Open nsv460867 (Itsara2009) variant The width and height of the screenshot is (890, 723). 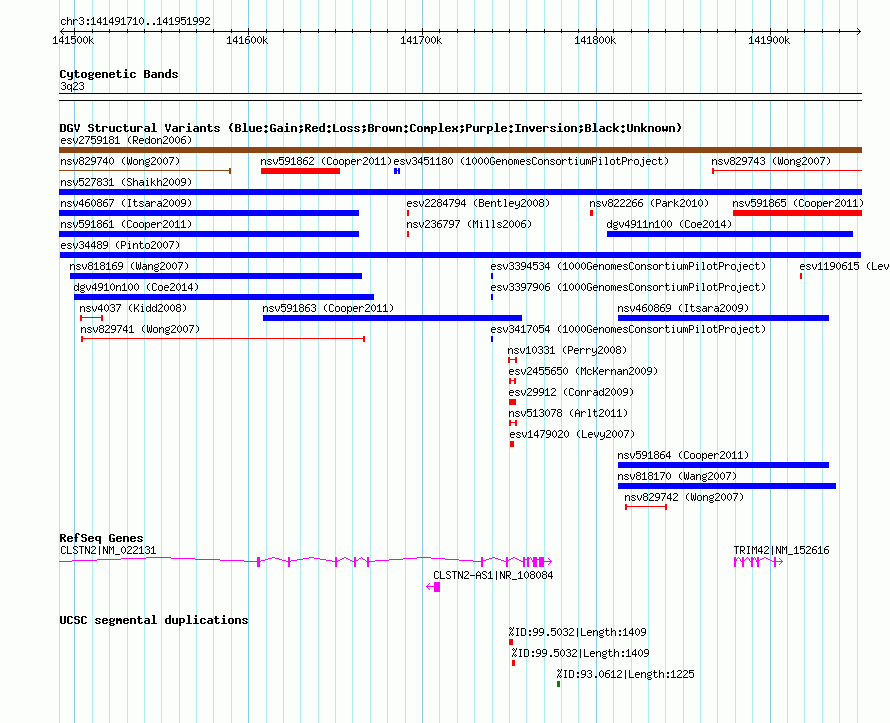[127, 203]
